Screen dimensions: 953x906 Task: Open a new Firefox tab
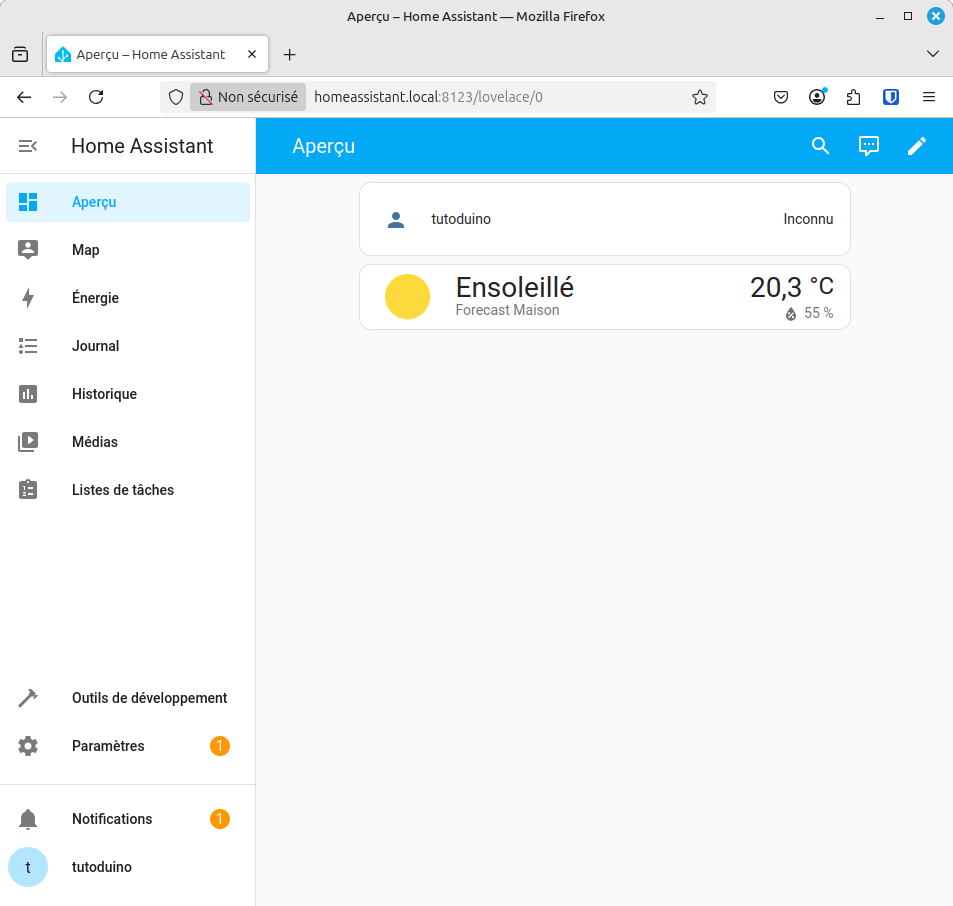pyautogui.click(x=290, y=55)
